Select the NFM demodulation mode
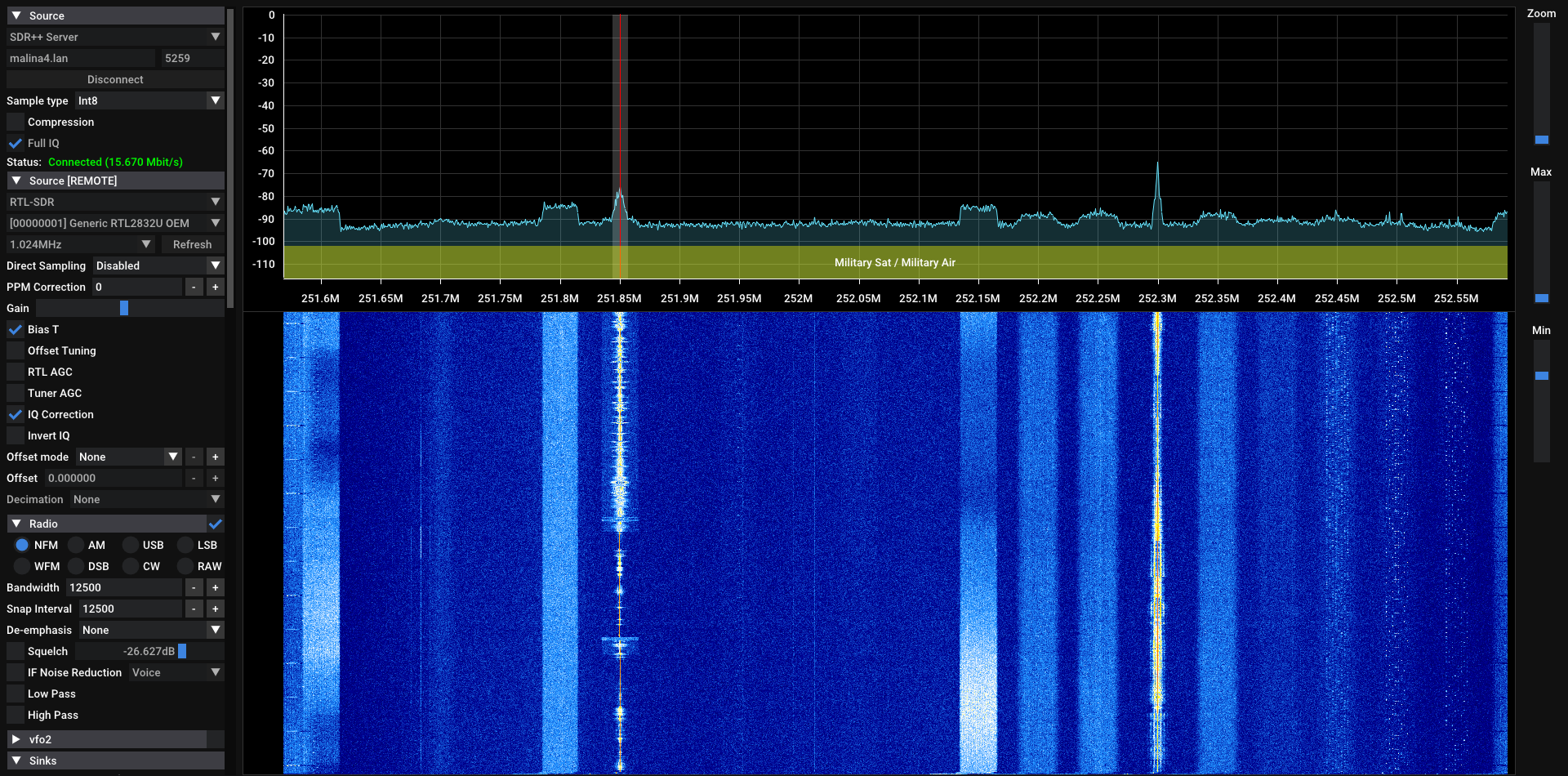 pyautogui.click(x=22, y=545)
